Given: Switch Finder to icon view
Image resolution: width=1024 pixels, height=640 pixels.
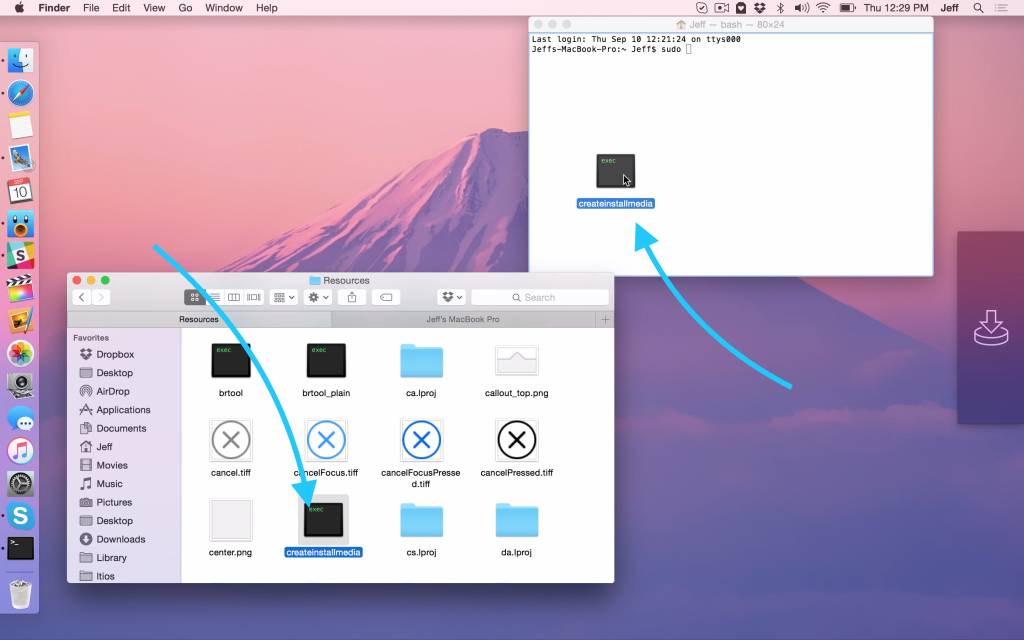Looking at the screenshot, I should click(194, 297).
